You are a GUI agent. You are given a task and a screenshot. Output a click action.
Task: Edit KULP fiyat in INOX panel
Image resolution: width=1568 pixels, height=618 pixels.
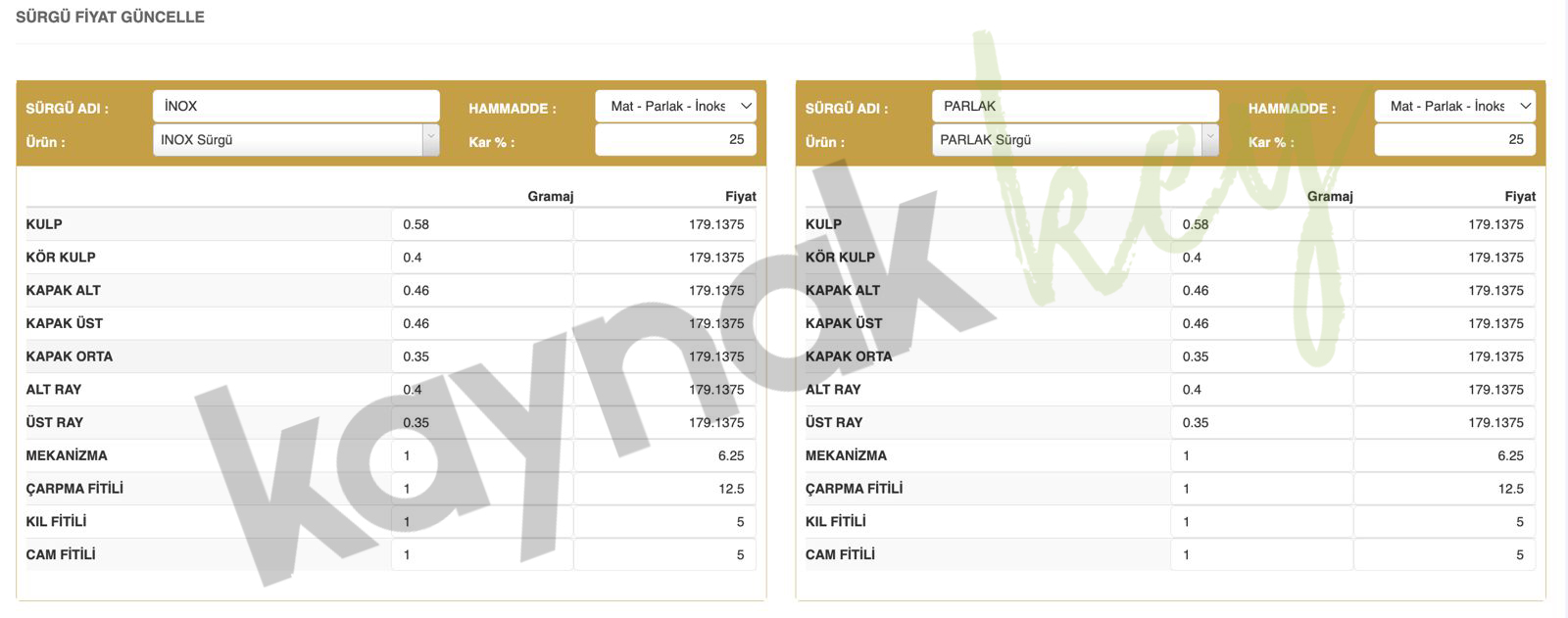(665, 224)
